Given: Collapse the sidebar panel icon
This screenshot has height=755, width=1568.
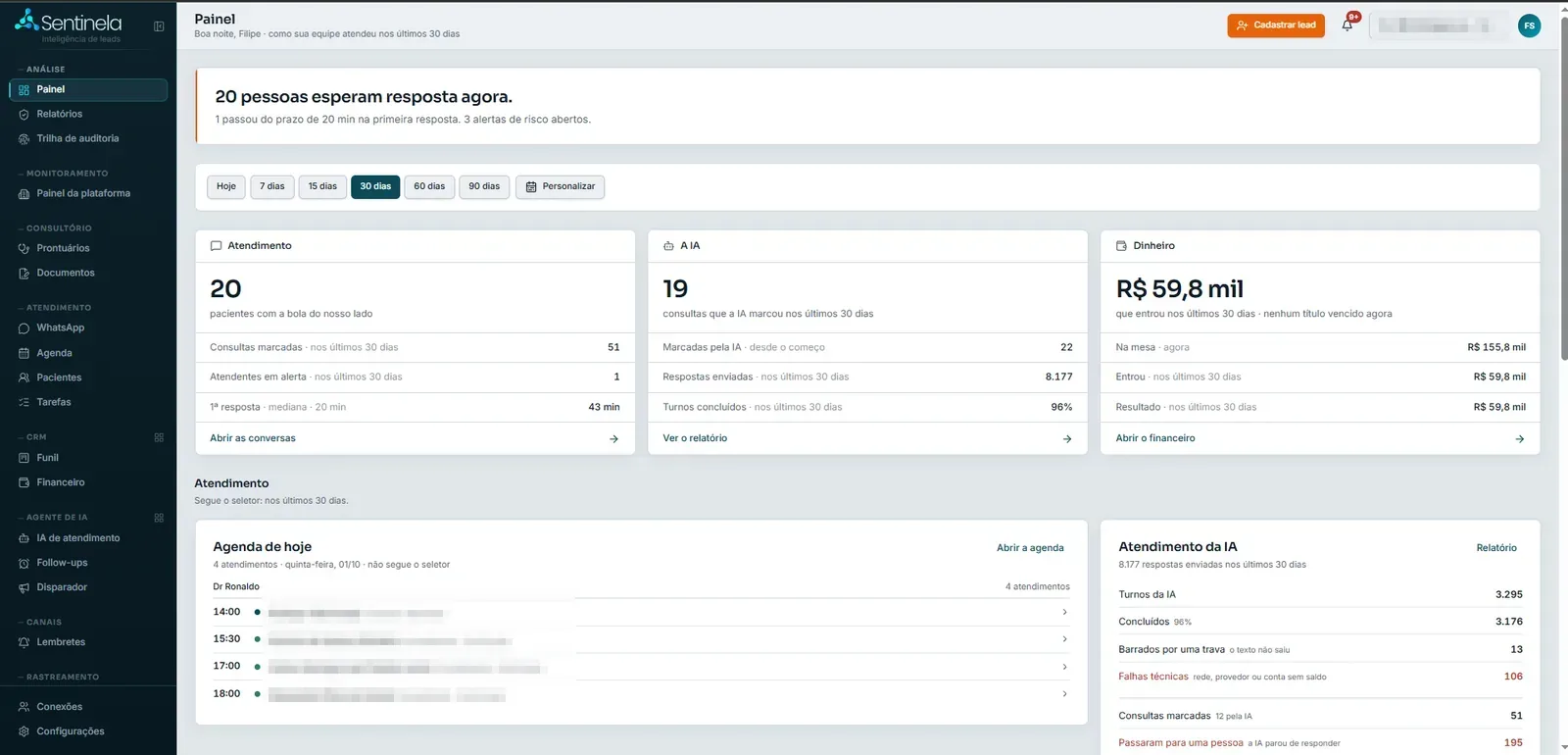Looking at the screenshot, I should tap(159, 26).
